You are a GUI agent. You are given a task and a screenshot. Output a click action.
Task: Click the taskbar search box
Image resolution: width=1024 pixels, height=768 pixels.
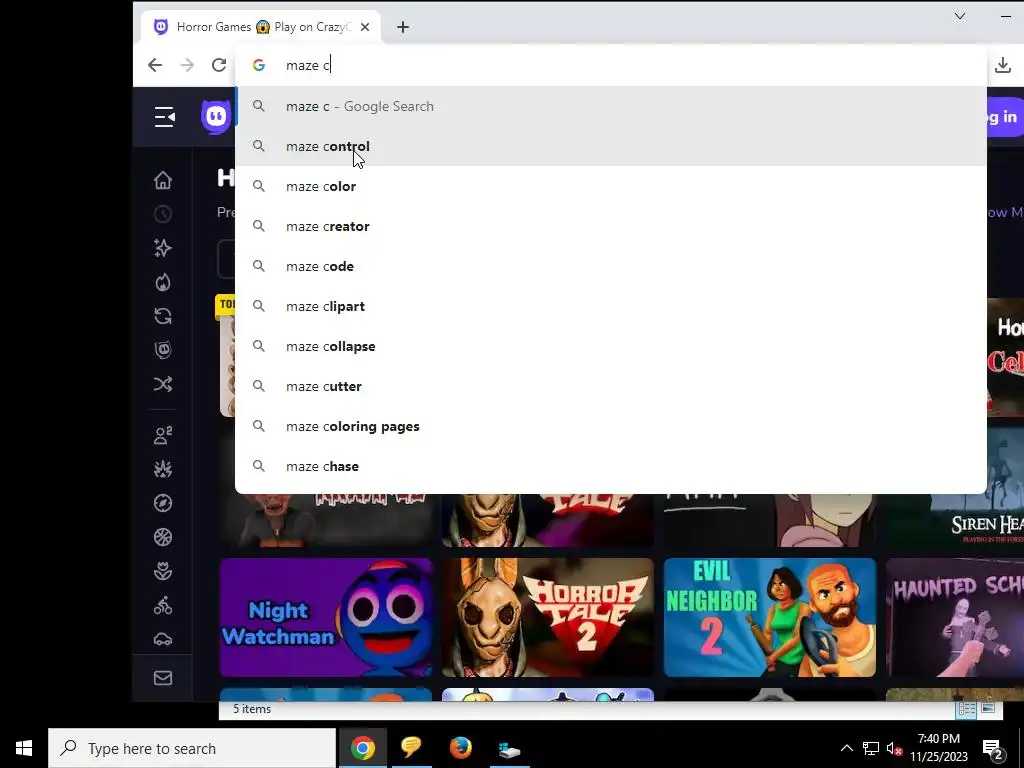coord(192,748)
